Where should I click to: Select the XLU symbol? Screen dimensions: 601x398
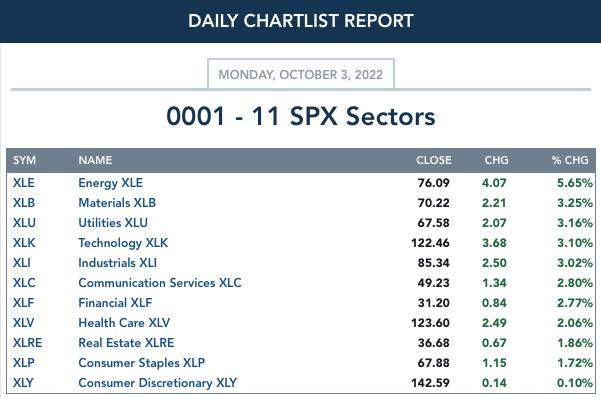point(24,223)
